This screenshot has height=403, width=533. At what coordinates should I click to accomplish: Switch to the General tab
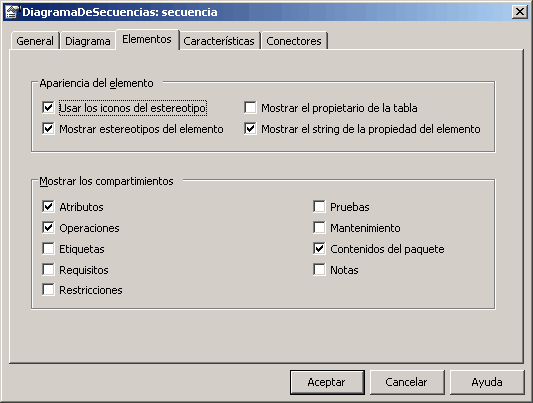(x=35, y=41)
